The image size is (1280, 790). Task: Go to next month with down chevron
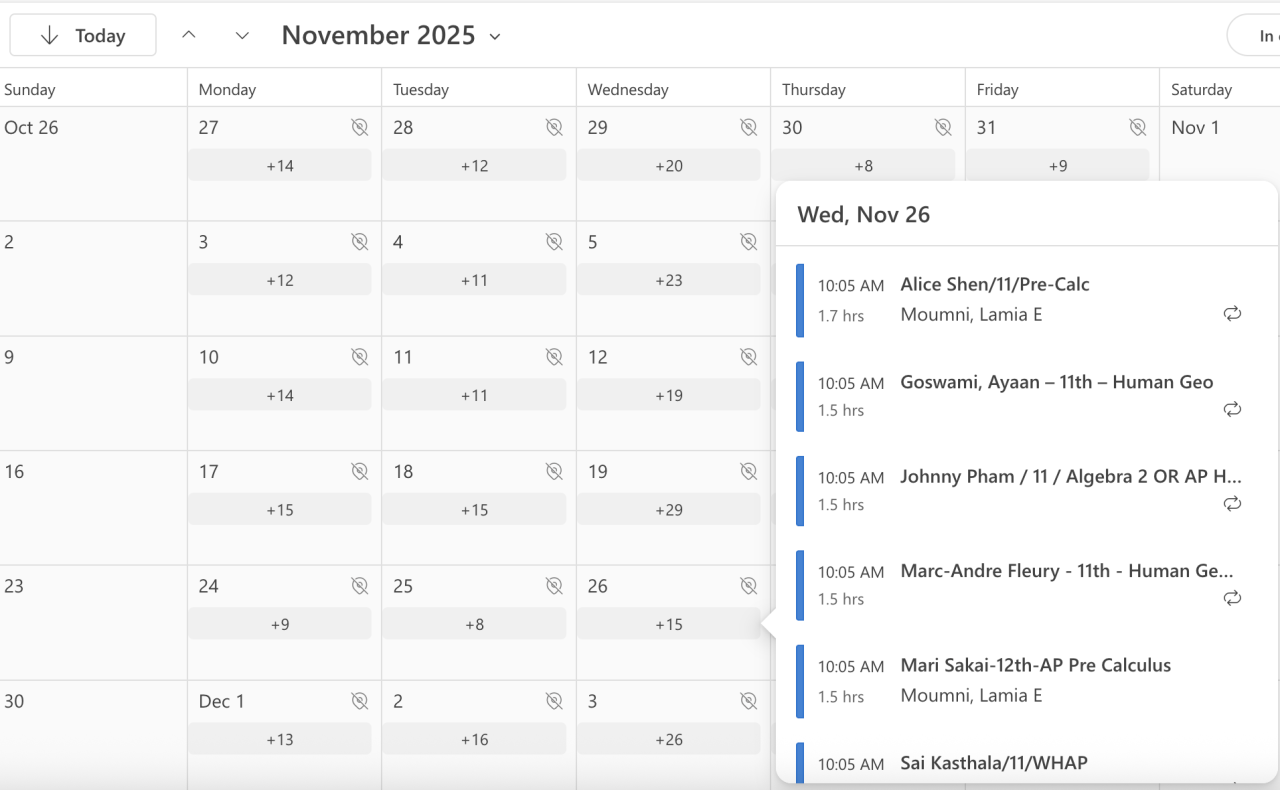tap(242, 35)
